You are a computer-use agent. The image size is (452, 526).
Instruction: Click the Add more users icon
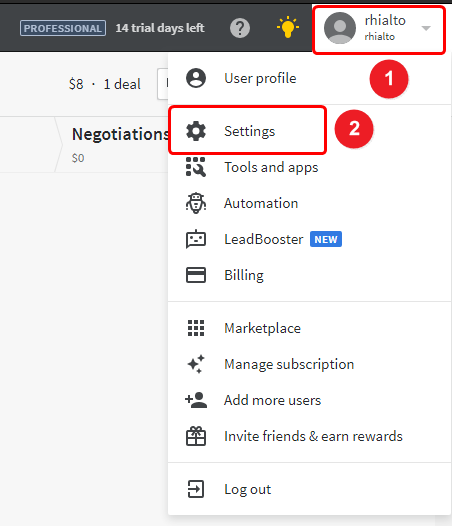click(196, 400)
